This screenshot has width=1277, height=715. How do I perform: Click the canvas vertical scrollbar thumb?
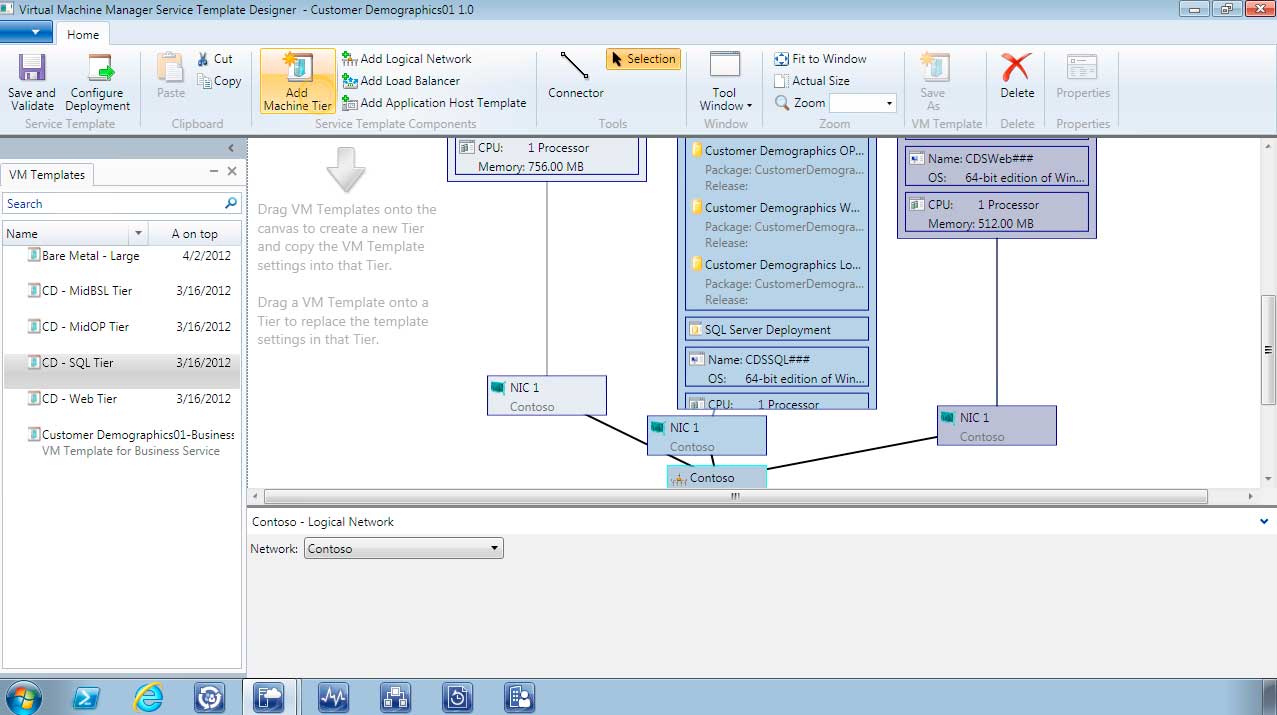pyautogui.click(x=1268, y=350)
